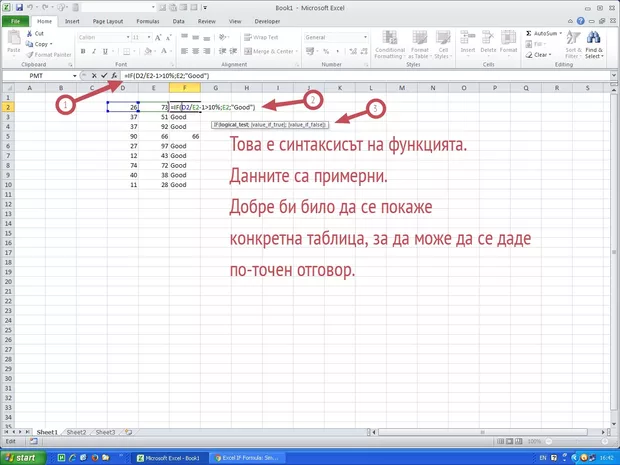Click the Insert Worksheet tab icon

point(129,432)
